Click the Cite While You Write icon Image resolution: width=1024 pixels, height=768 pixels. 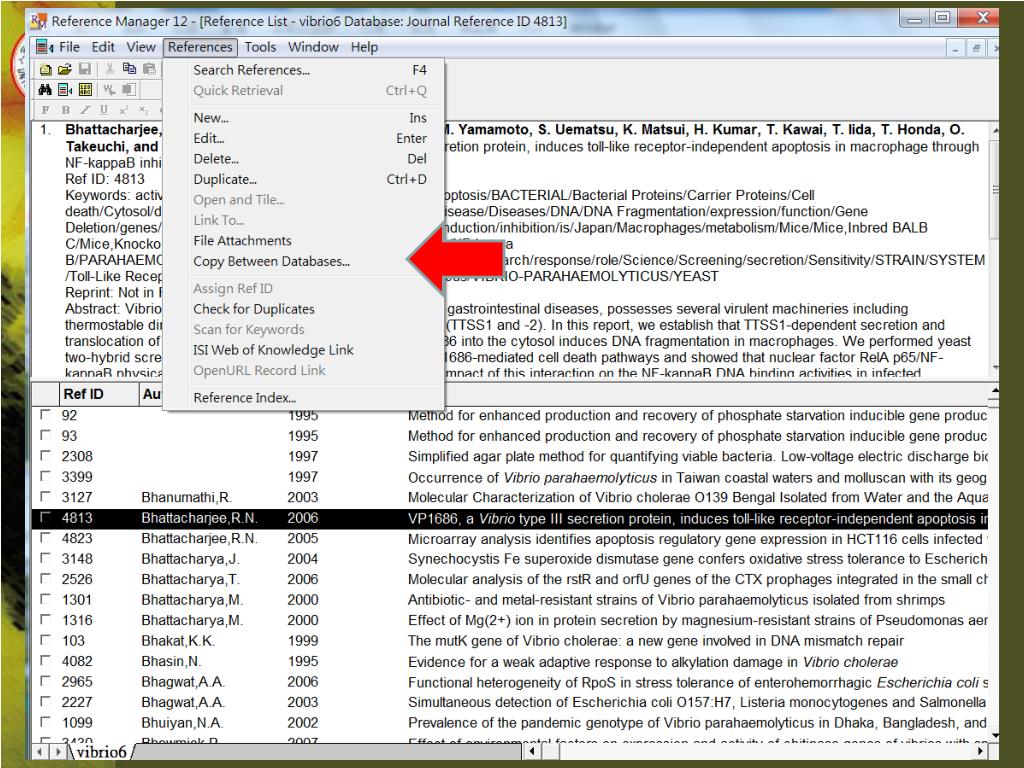click(109, 89)
